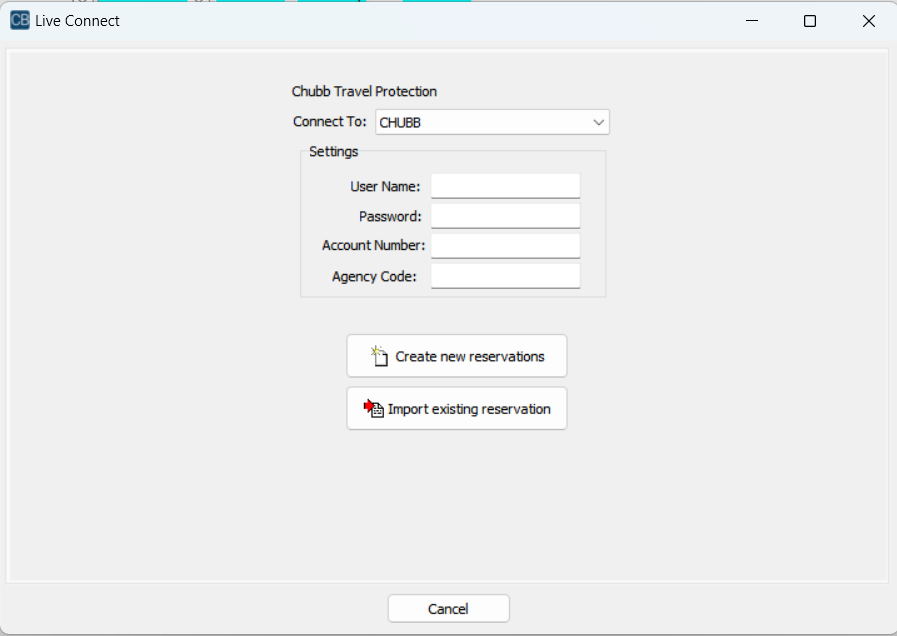This screenshot has width=897, height=636.
Task: Click the CB application icon in title bar
Action: click(x=19, y=21)
